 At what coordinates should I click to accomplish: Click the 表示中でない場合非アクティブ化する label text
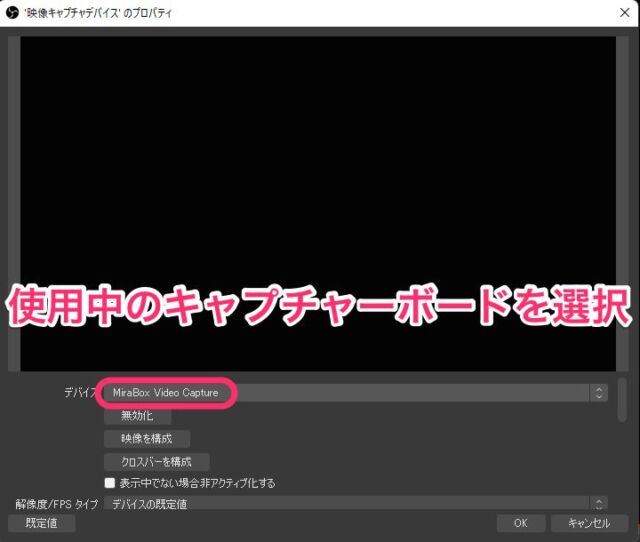[196, 483]
